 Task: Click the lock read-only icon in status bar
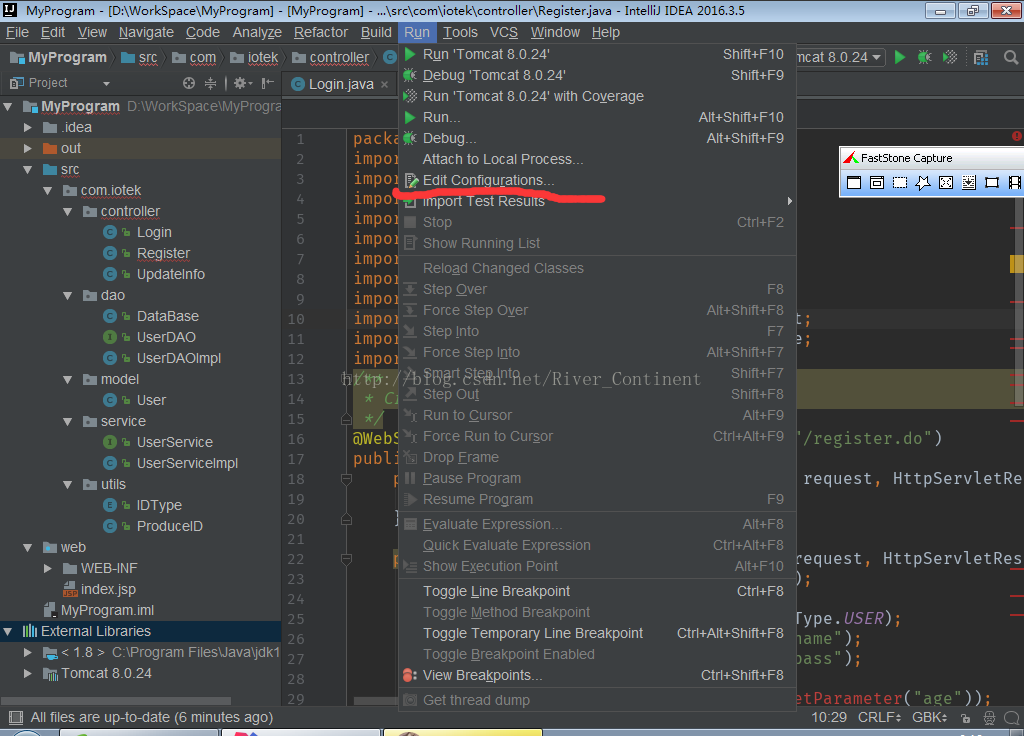tap(965, 718)
